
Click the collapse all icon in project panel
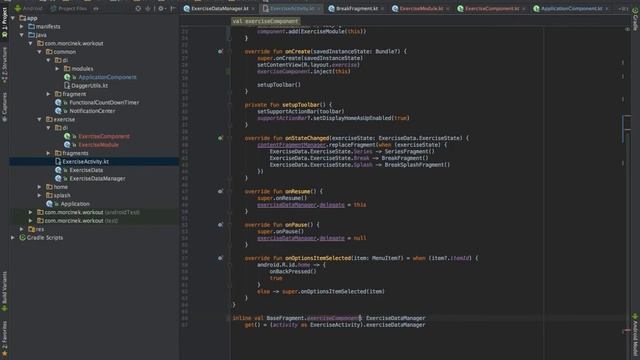point(148,8)
